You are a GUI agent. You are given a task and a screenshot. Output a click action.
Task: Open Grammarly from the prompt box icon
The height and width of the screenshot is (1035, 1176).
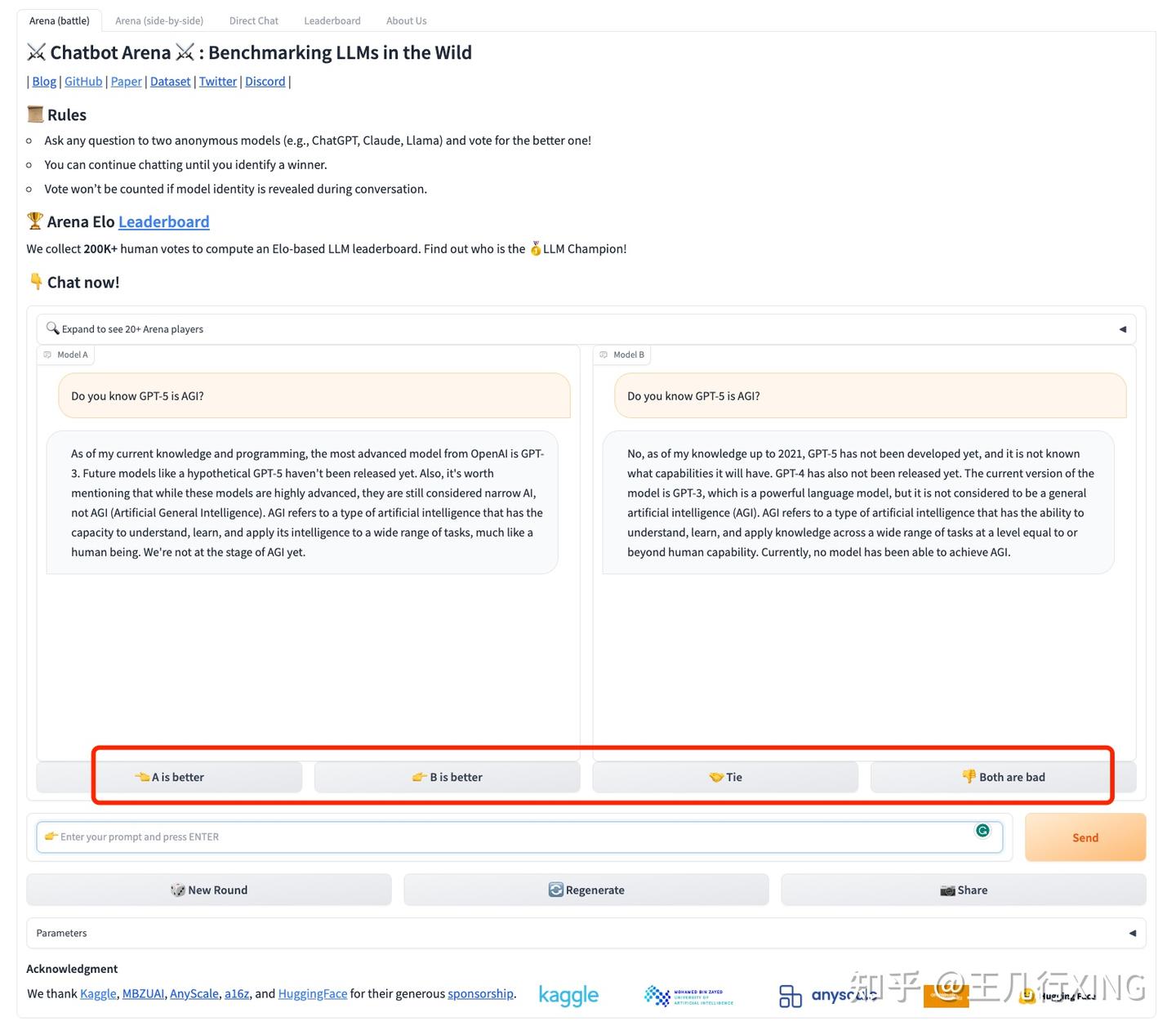click(982, 830)
